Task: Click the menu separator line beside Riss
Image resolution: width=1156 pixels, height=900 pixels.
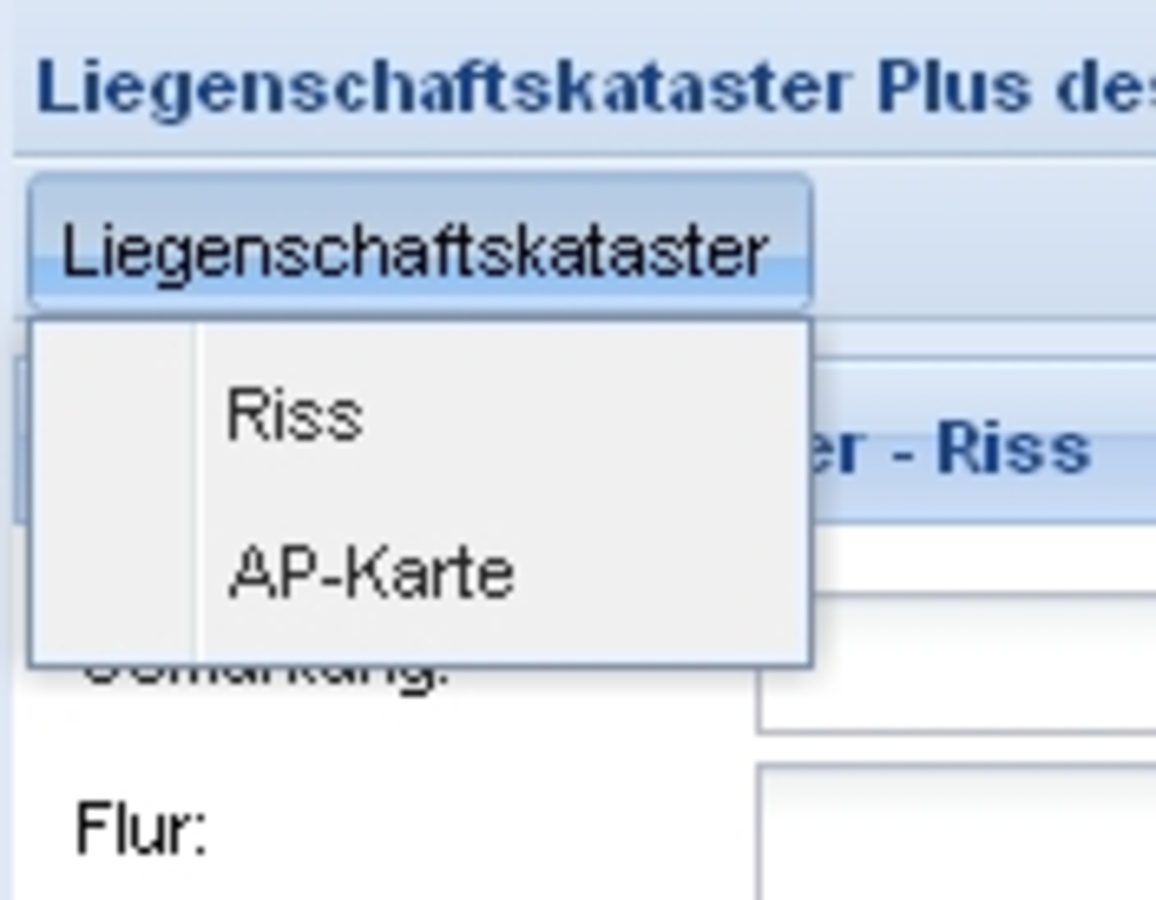Action: [195, 414]
